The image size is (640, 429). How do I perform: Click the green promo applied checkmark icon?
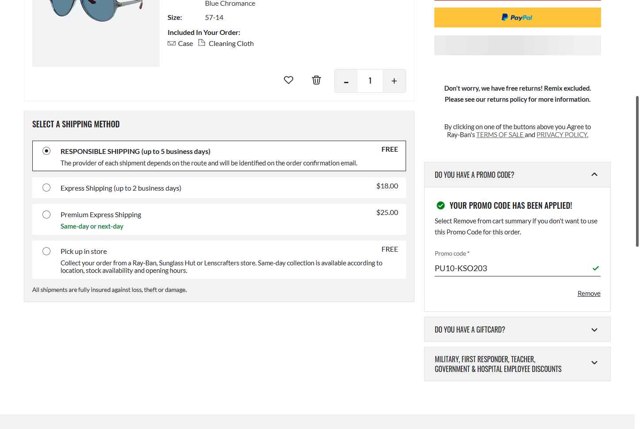440,205
